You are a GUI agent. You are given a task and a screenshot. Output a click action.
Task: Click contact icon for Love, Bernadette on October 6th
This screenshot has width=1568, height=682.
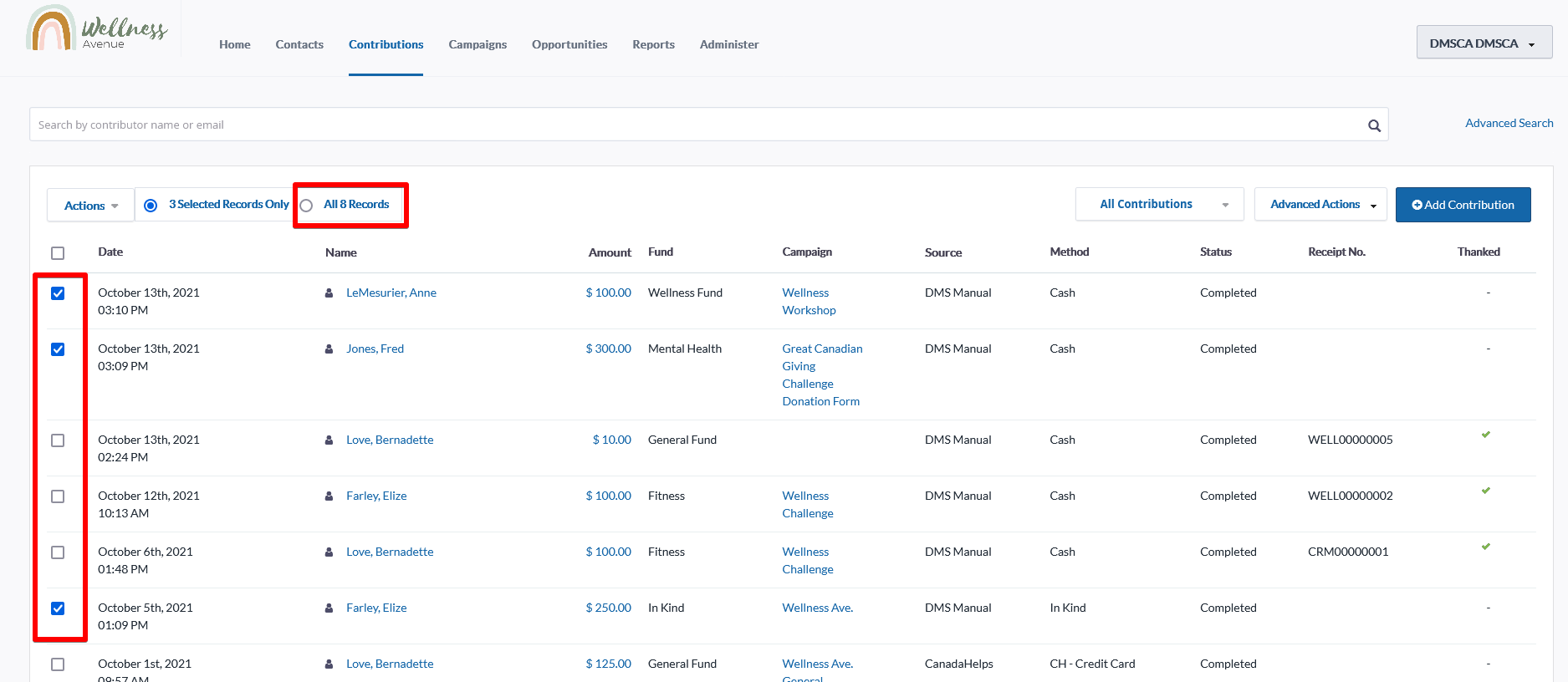(x=329, y=552)
